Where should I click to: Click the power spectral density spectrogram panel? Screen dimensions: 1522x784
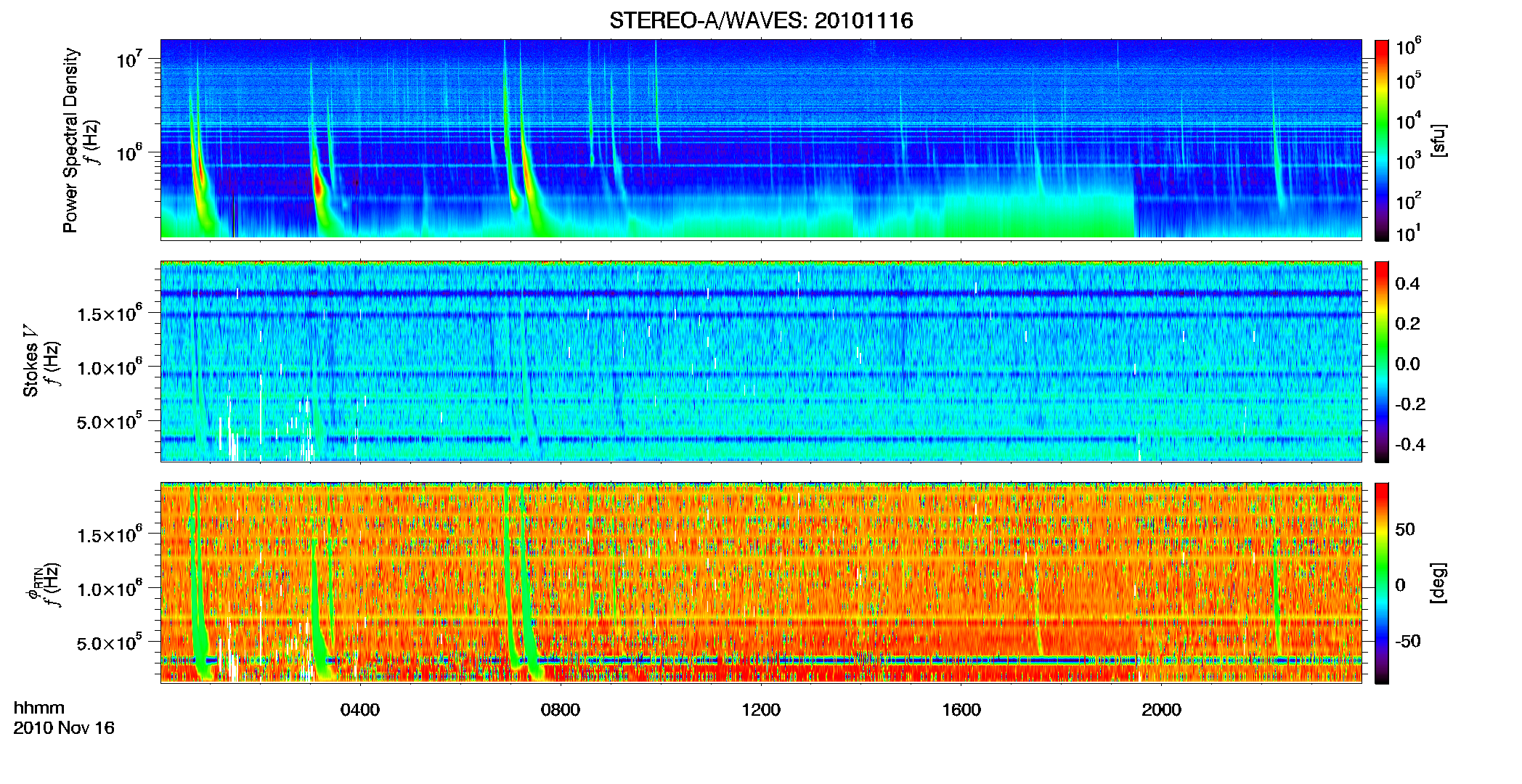pyautogui.click(x=761, y=139)
